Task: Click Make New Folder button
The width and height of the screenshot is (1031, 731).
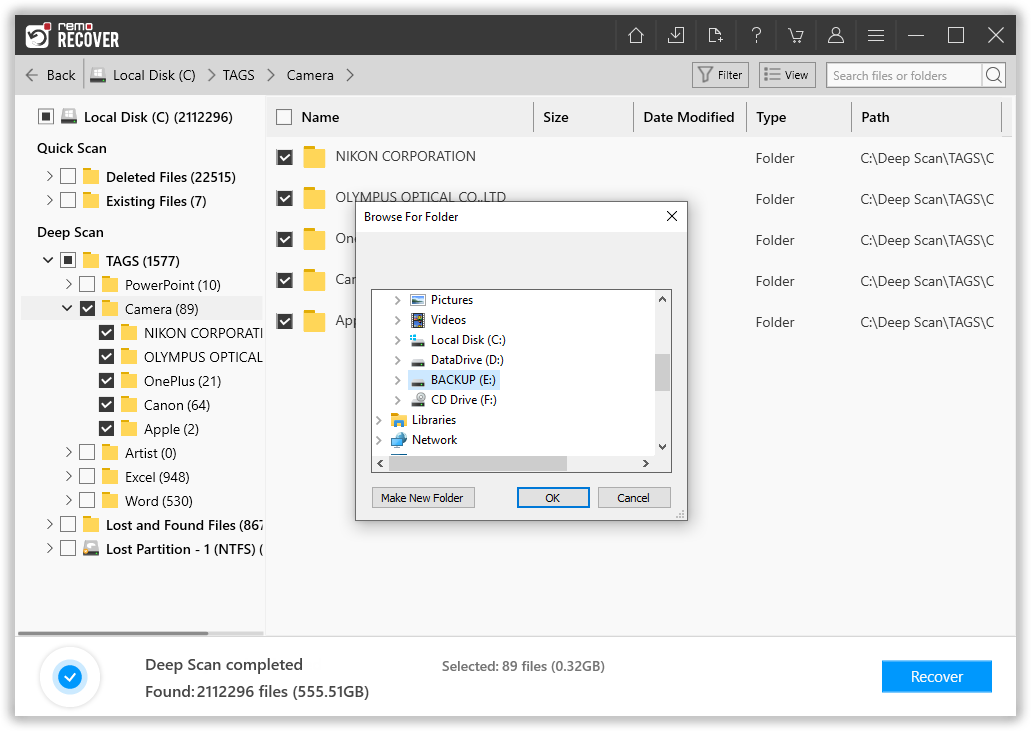Action: tap(422, 498)
